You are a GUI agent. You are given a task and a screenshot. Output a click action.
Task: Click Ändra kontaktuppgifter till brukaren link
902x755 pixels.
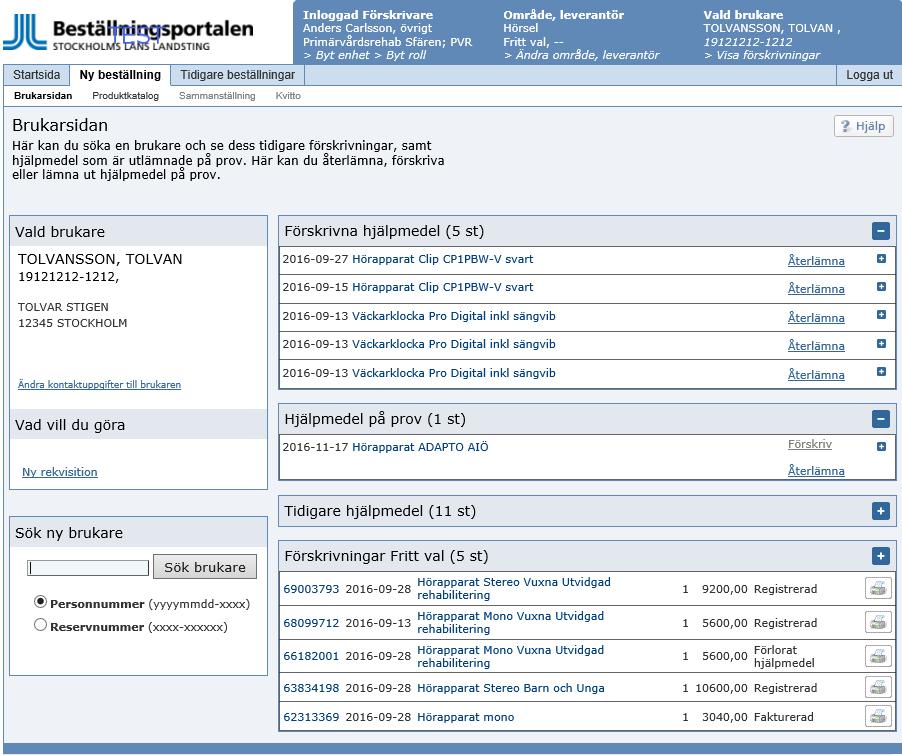click(100, 384)
